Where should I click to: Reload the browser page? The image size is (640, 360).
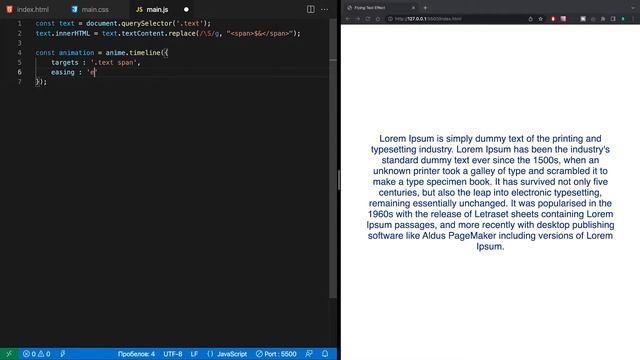click(x=368, y=19)
